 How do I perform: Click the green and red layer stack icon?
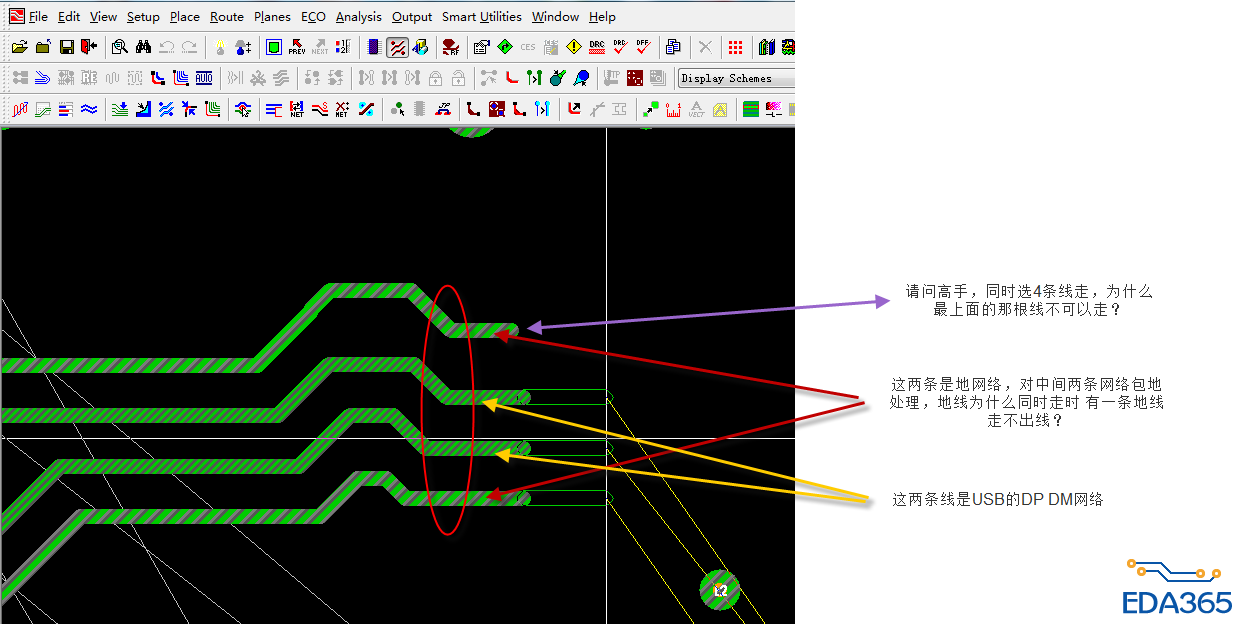pyautogui.click(x=751, y=109)
